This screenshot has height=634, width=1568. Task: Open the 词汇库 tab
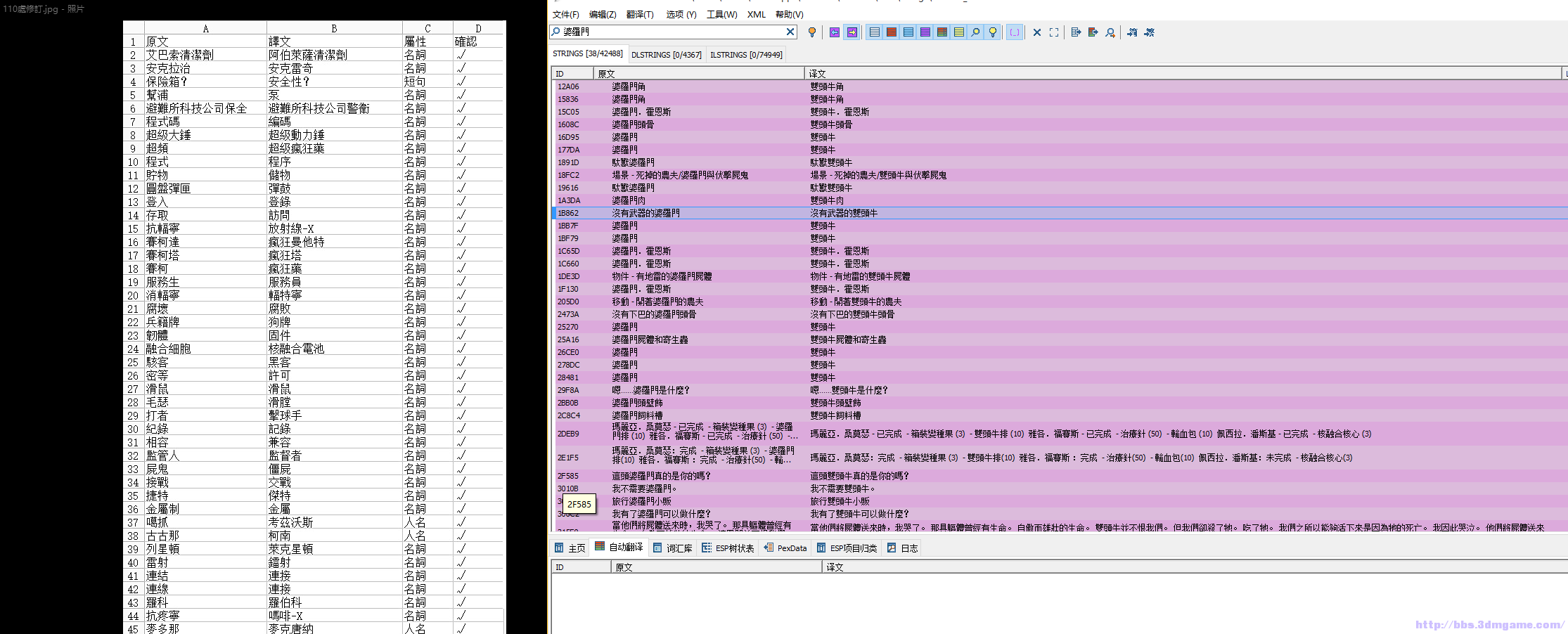coord(673,548)
